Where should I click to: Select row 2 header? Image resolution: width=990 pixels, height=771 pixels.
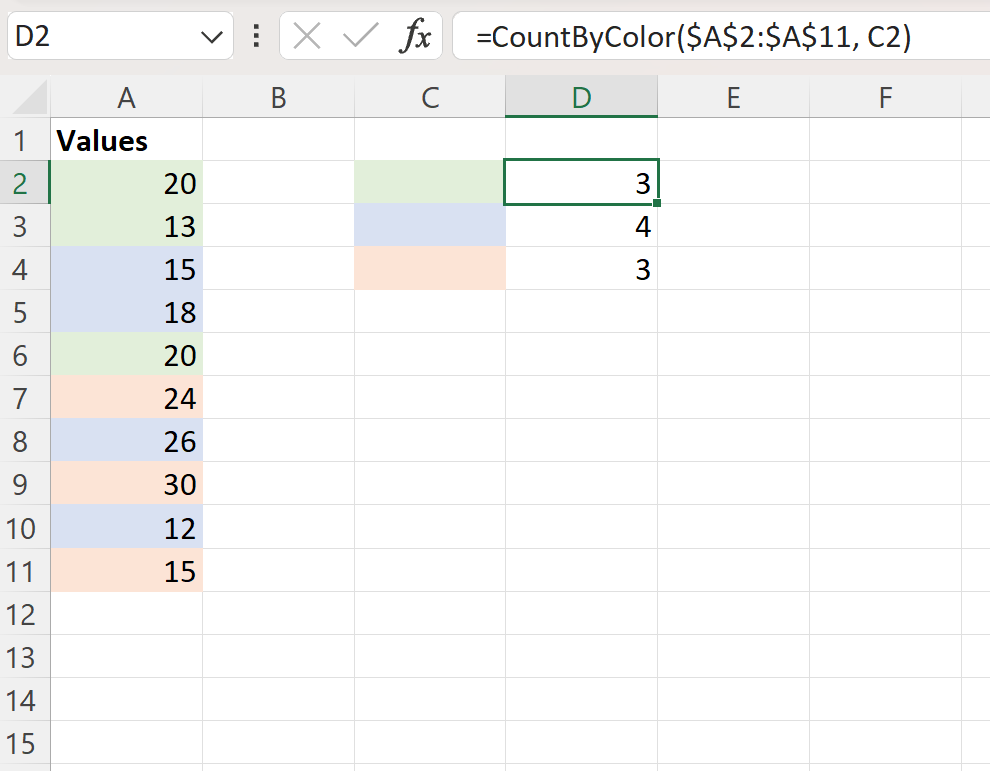(x=25, y=182)
